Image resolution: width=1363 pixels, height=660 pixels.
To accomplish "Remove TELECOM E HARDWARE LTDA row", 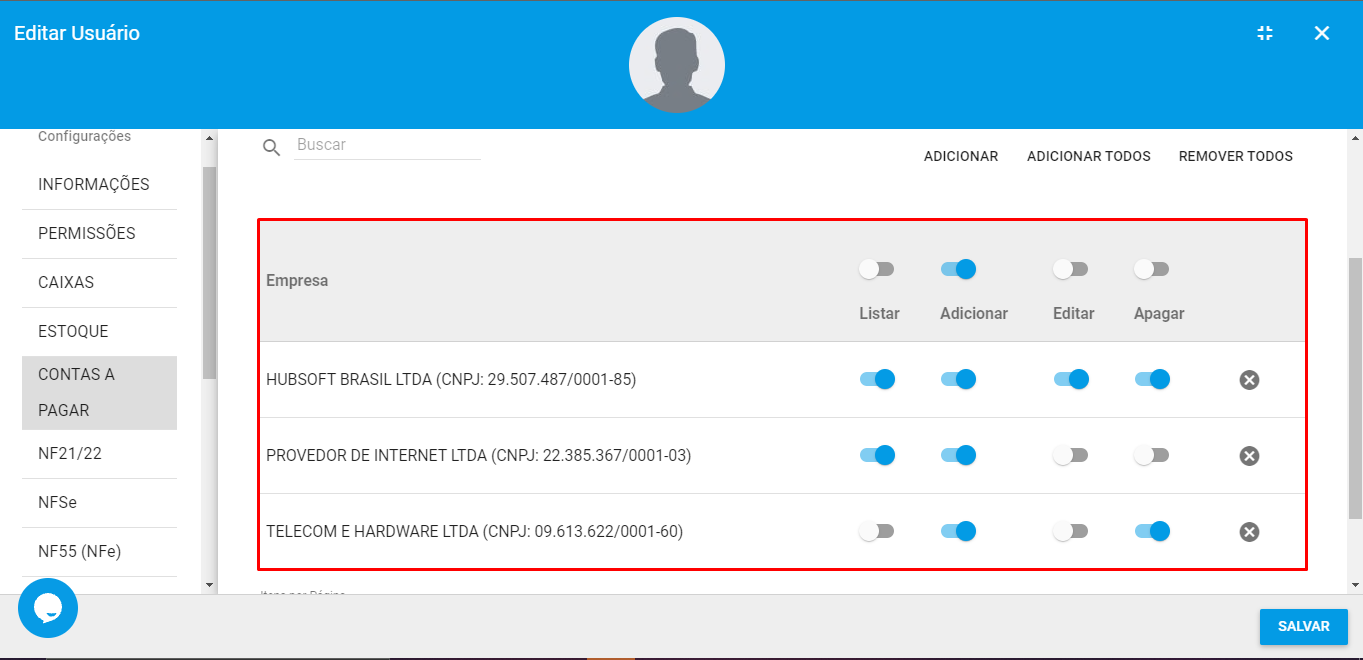I will click(x=1249, y=532).
